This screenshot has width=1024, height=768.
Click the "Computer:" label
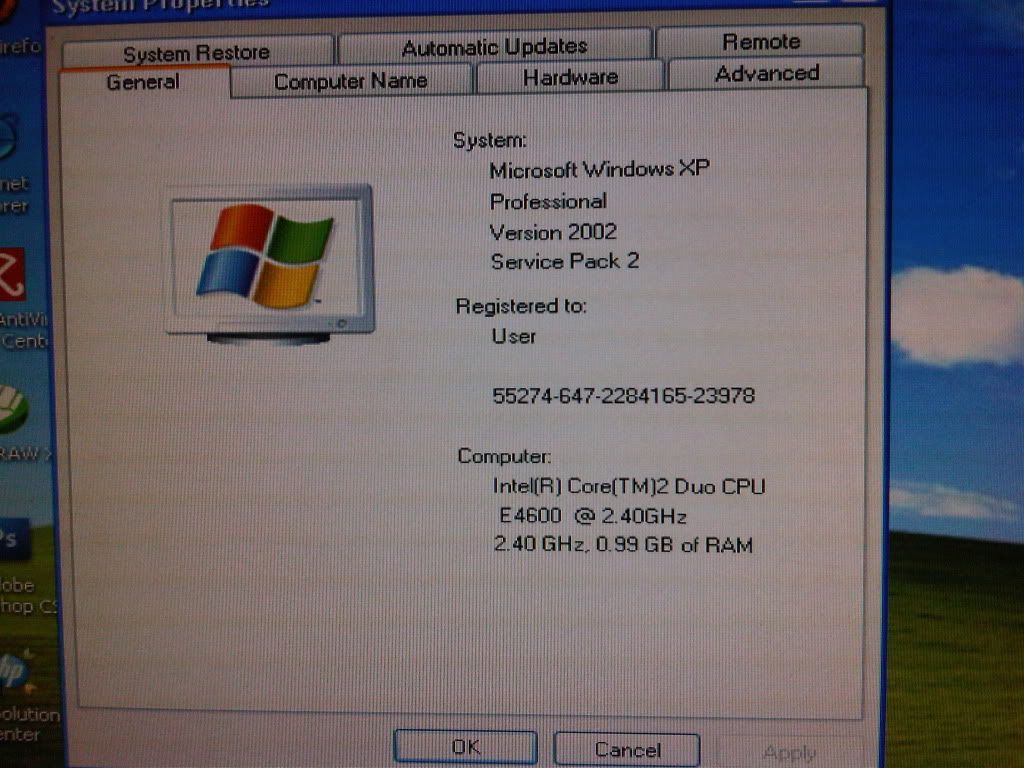[504, 456]
